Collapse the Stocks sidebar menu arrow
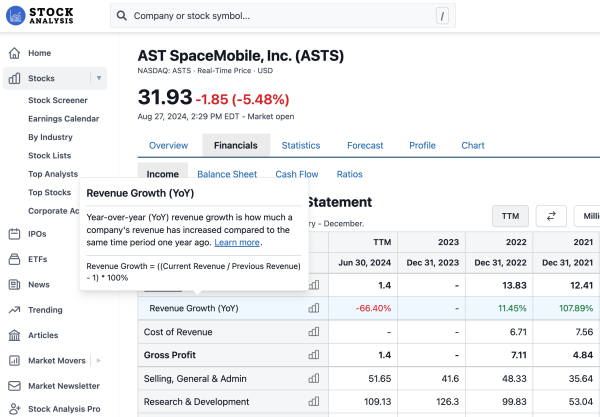 point(98,78)
